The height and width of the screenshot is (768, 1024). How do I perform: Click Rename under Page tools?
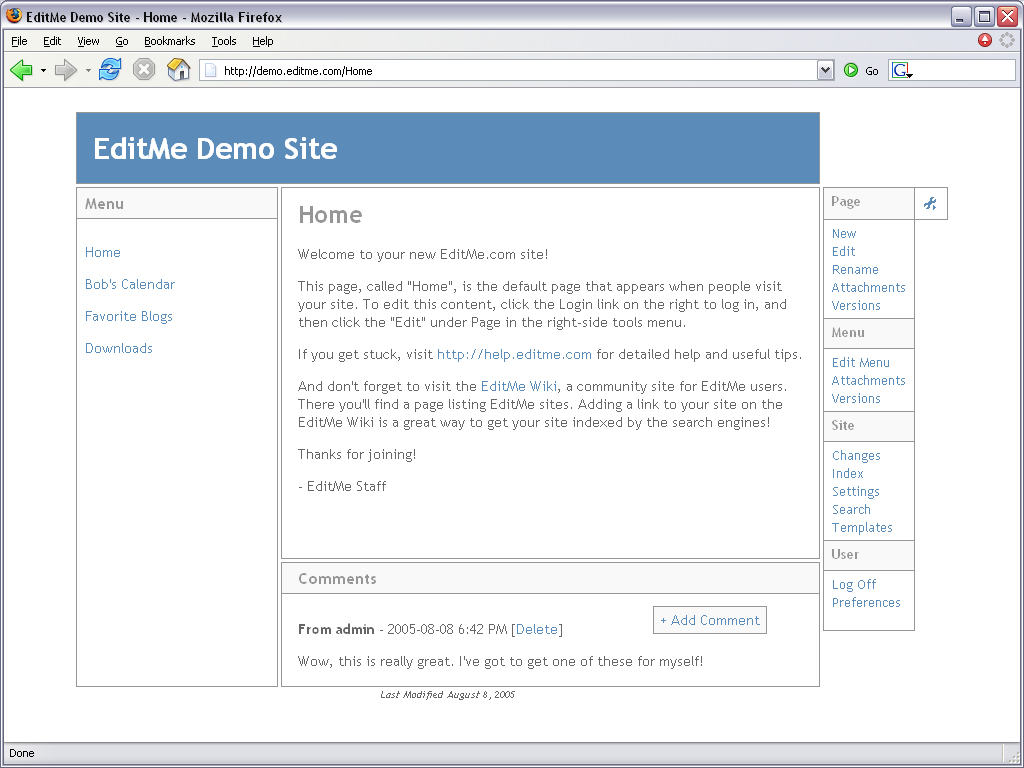coord(855,269)
